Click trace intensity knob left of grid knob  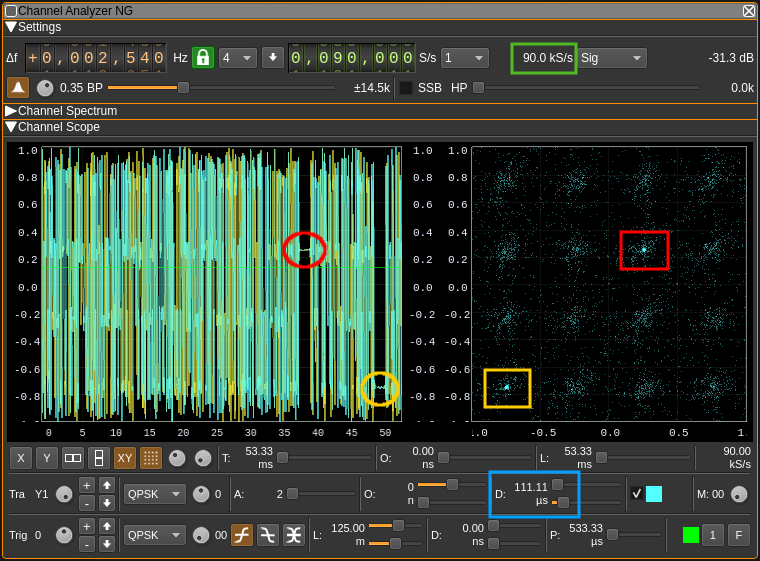(x=177, y=458)
